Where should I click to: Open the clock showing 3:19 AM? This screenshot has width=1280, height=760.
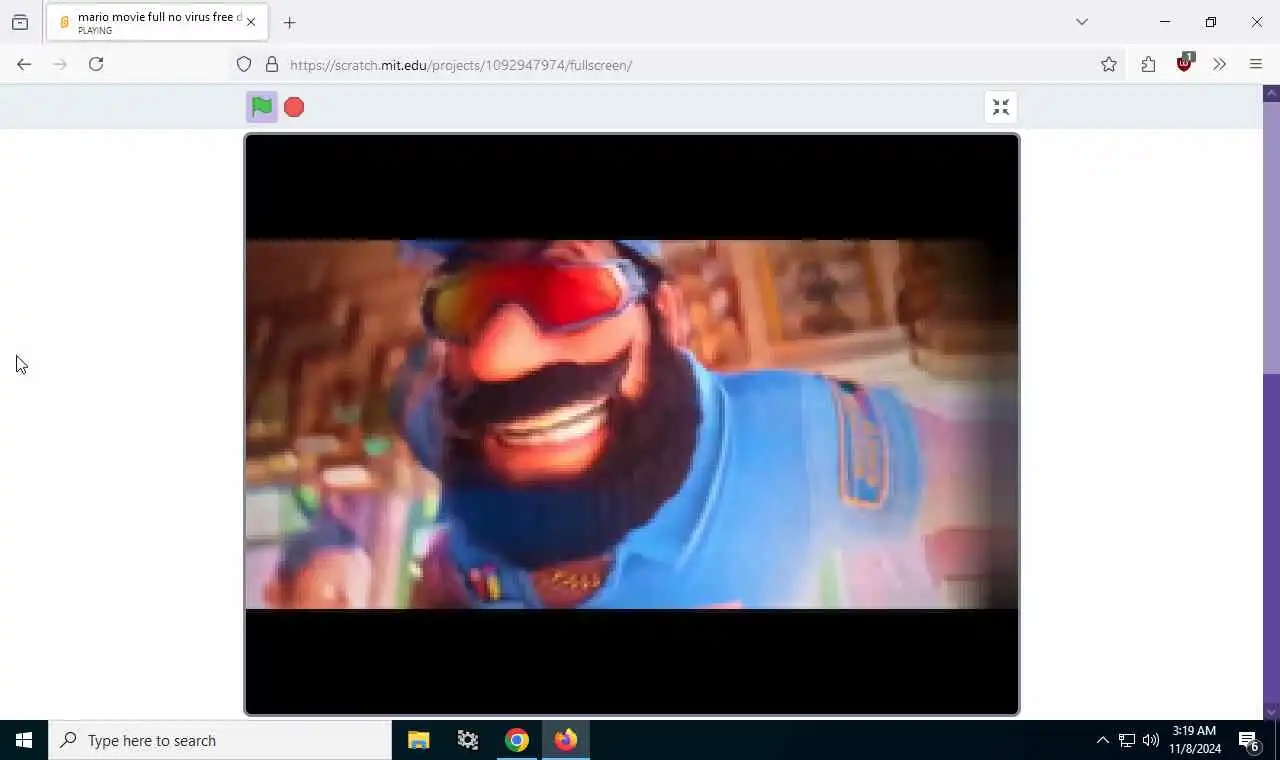coord(1195,740)
